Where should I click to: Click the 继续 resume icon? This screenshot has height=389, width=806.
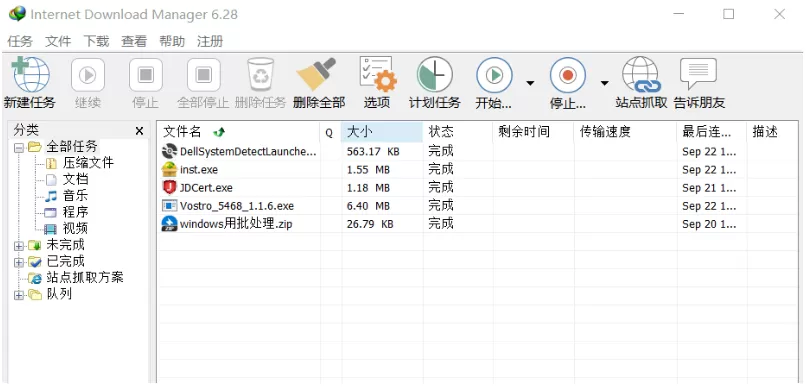[87, 76]
